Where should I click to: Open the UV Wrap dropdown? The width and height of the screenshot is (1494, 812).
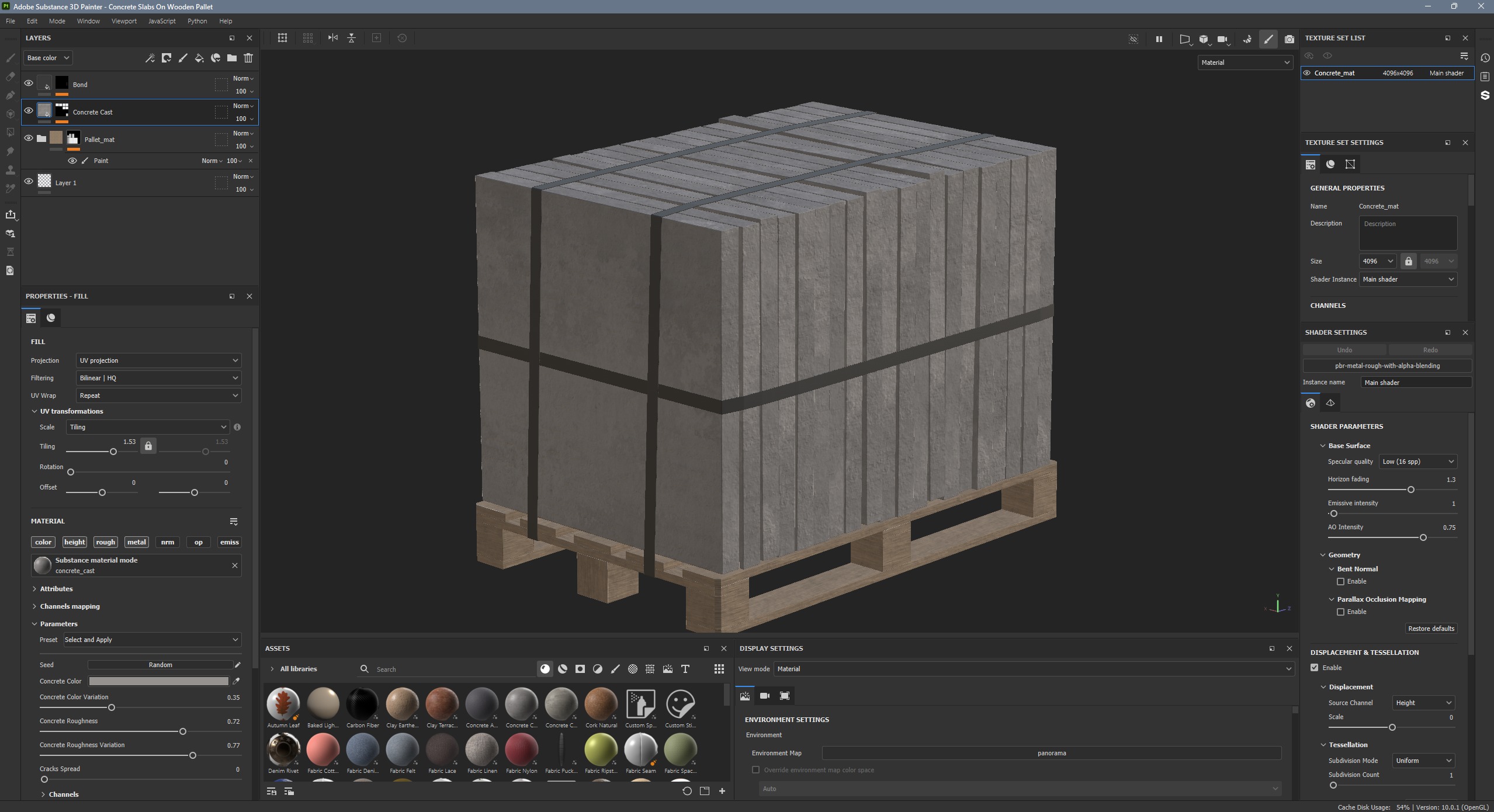(x=158, y=395)
